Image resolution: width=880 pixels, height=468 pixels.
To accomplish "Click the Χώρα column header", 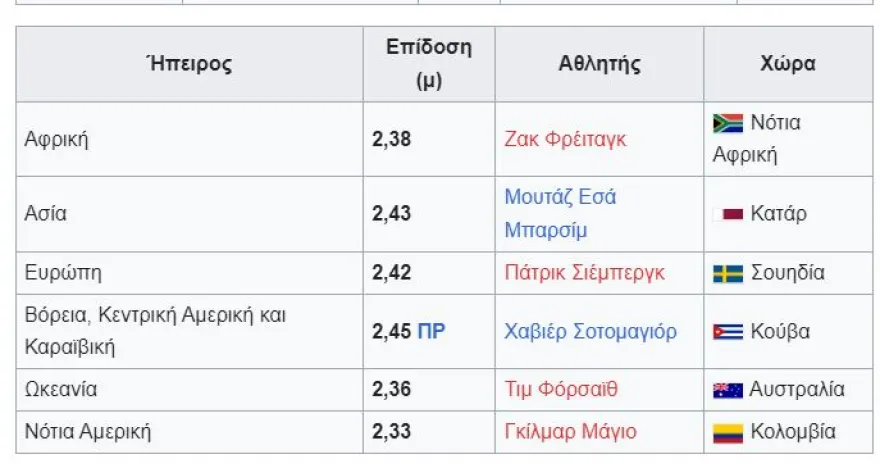I will point(788,64).
